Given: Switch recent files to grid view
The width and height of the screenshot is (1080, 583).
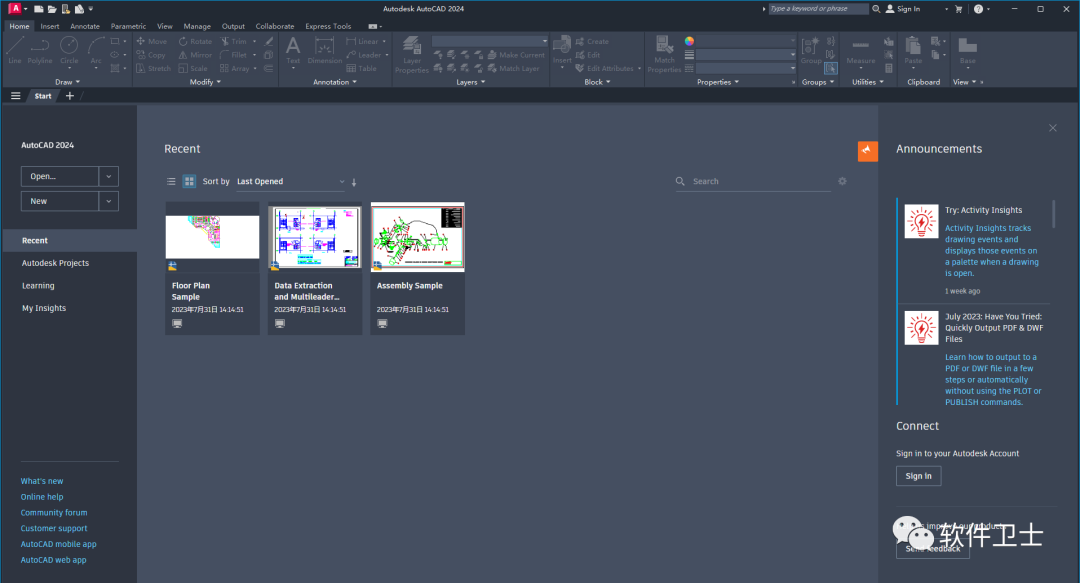Looking at the screenshot, I should (x=189, y=181).
